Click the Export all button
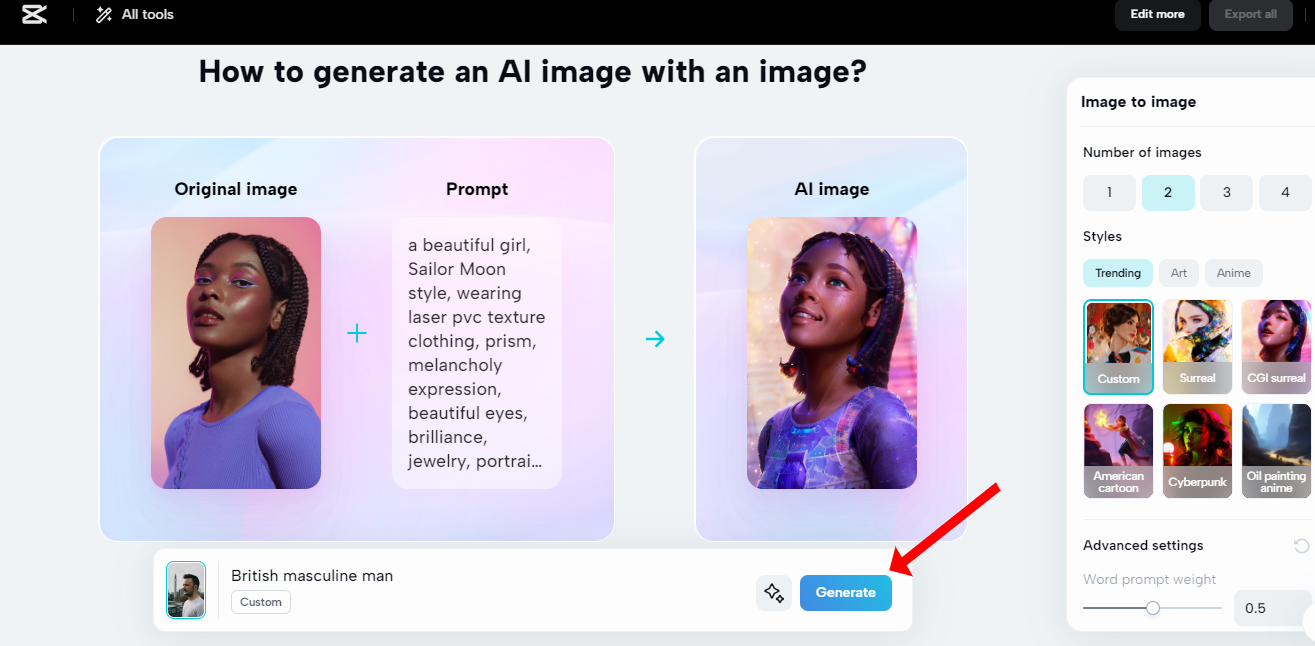This screenshot has width=1315, height=646. (1250, 15)
